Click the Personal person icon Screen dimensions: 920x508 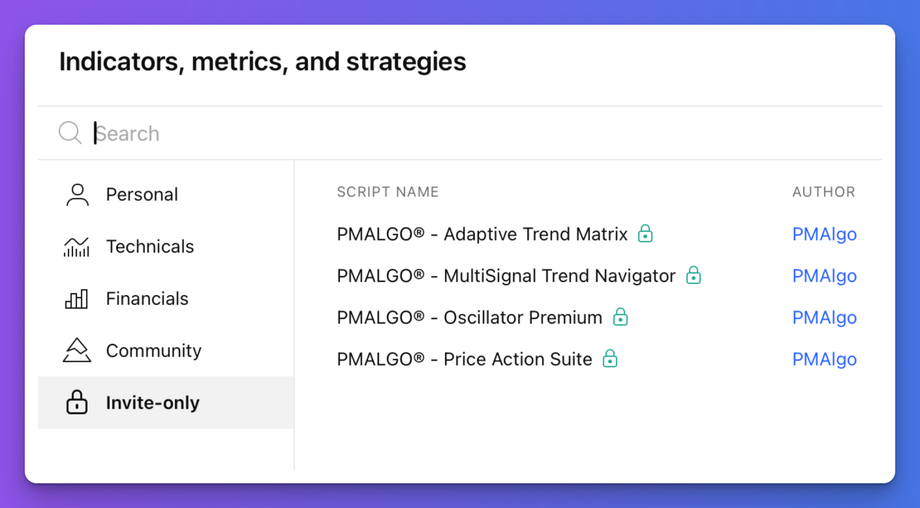(x=77, y=194)
